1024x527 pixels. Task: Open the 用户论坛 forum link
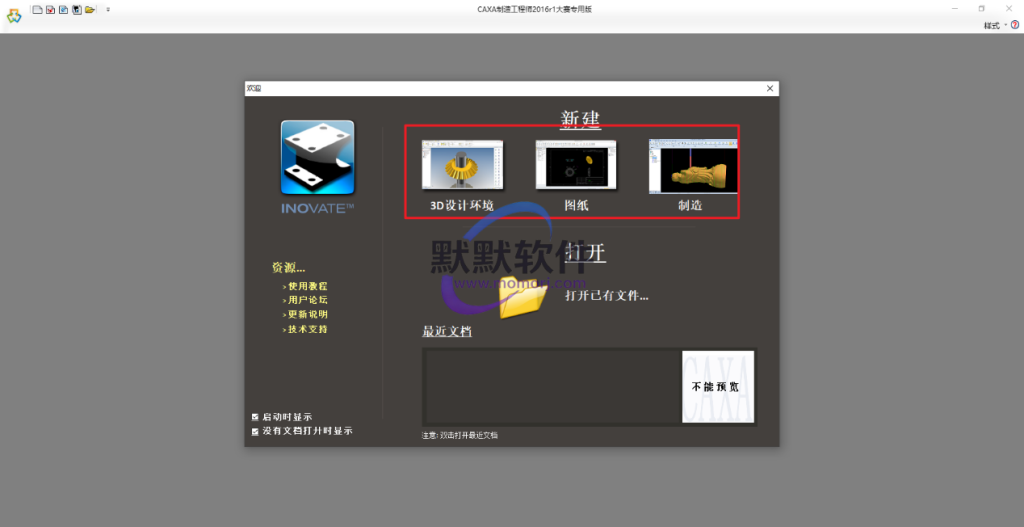click(307, 300)
